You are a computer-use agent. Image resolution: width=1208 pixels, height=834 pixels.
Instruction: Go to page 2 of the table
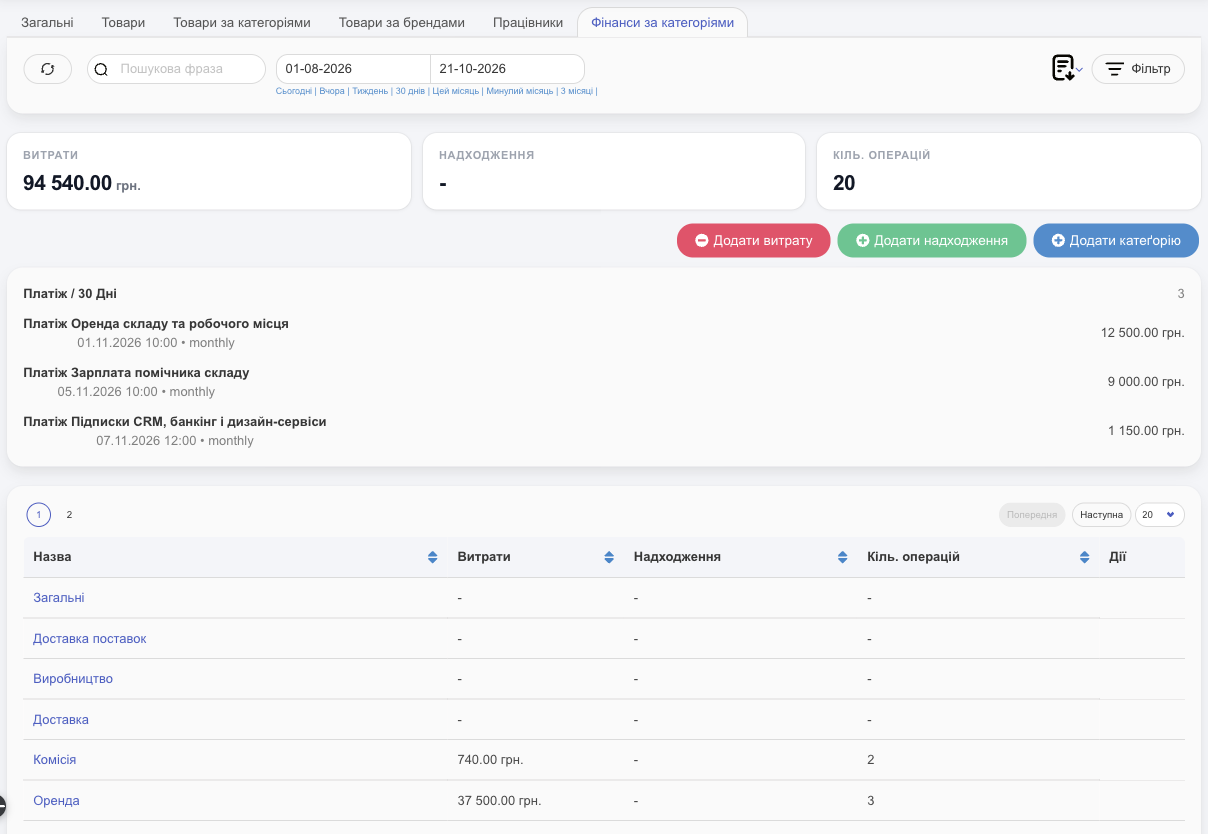[69, 515]
